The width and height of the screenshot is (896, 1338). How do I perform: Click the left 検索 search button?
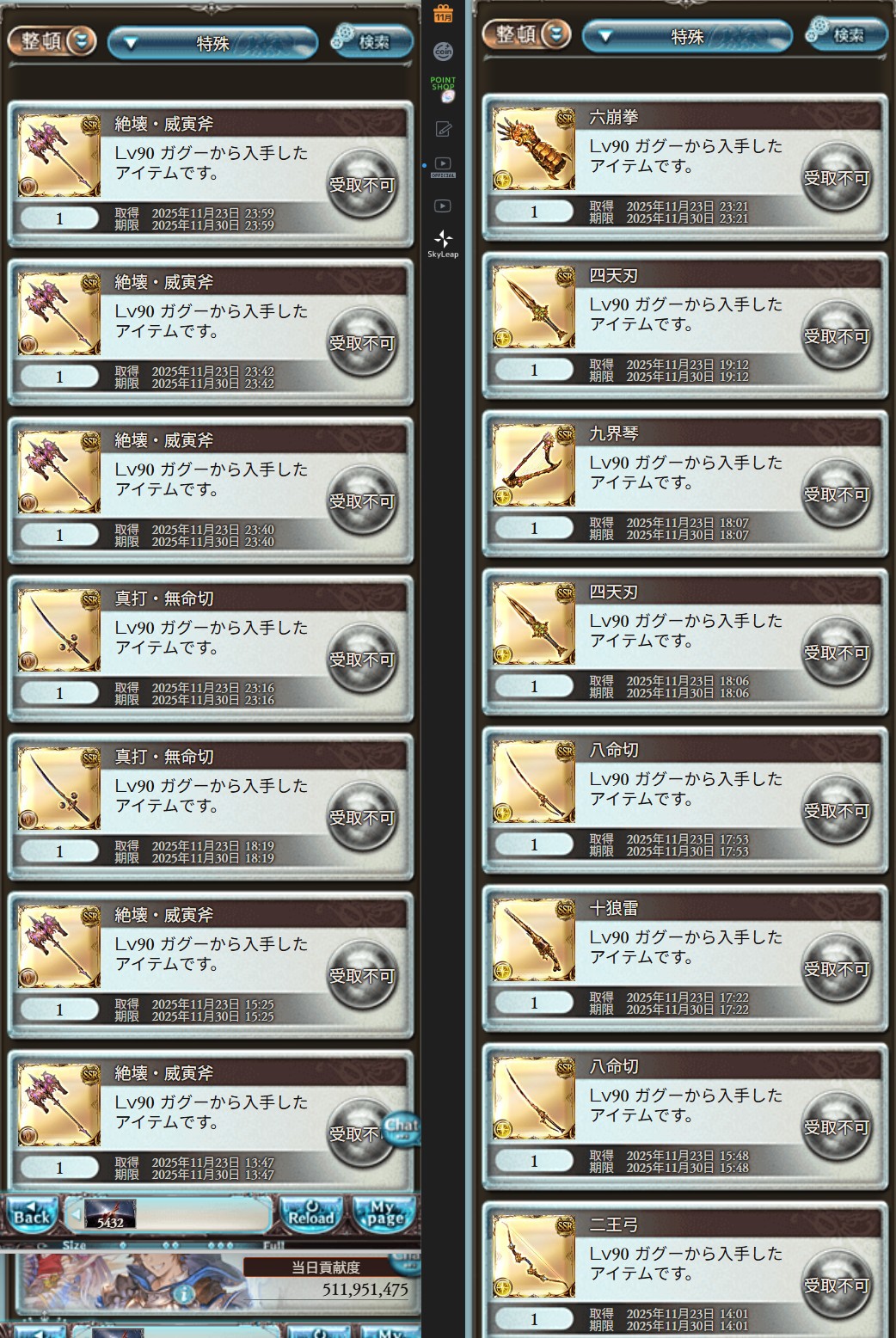tap(372, 41)
